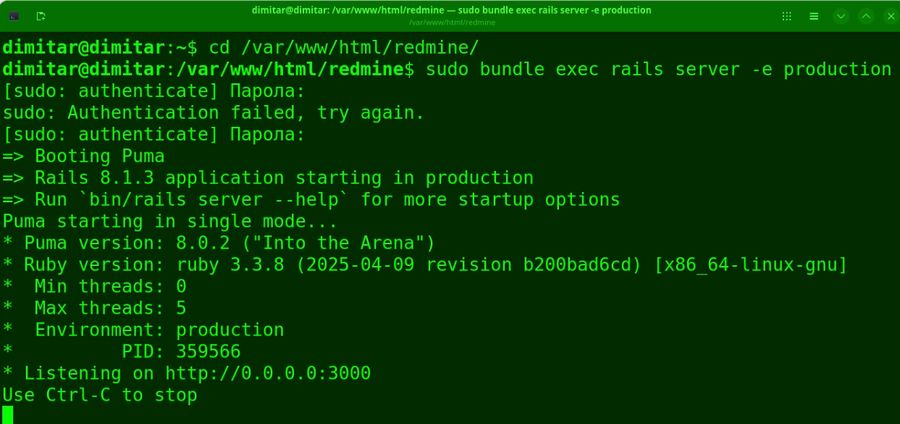900x424 pixels.
Task: Open a new tab with the add-tab icon
Action: click(41, 16)
